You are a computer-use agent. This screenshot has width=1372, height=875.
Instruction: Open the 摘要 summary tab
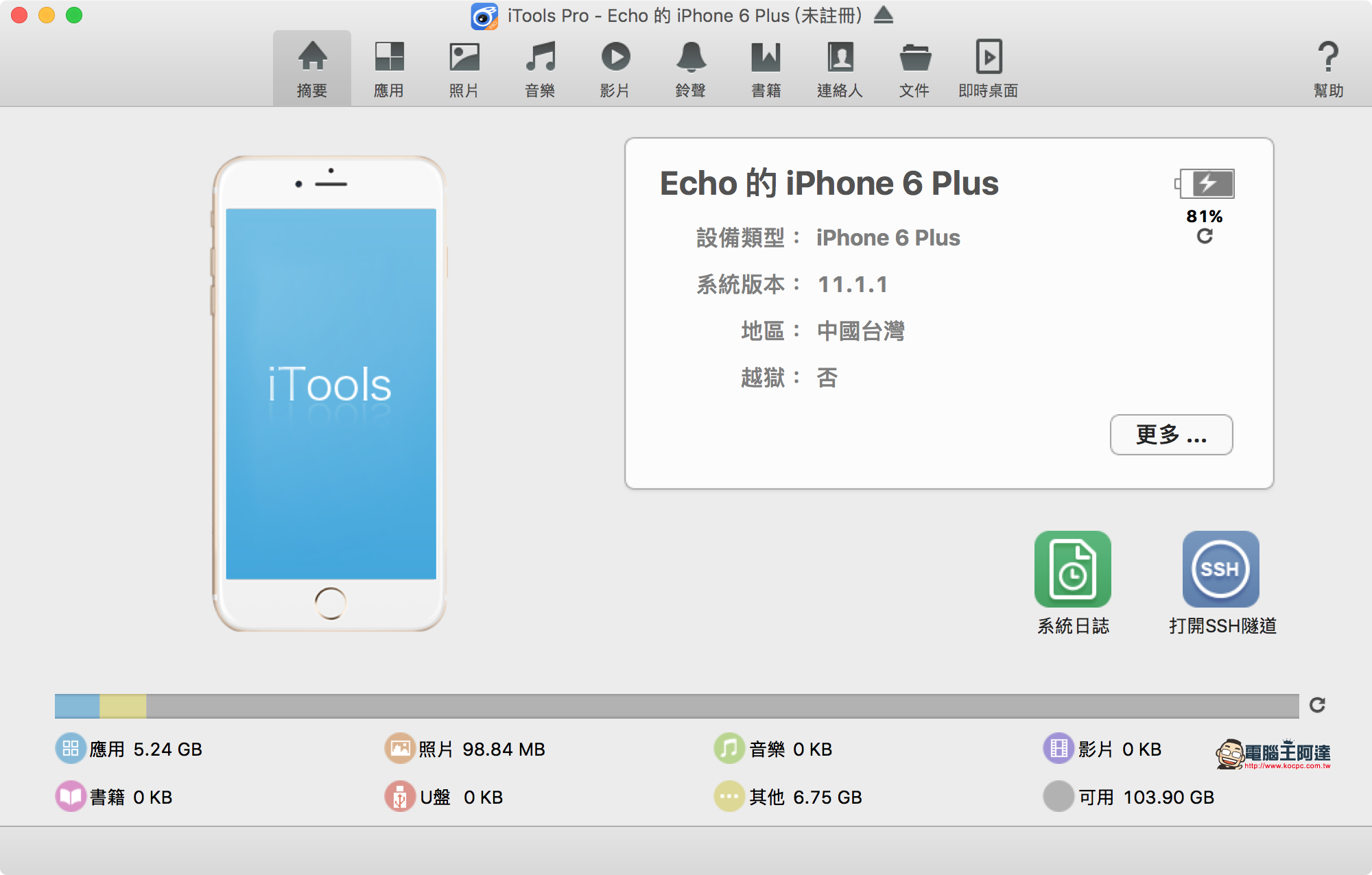[312, 69]
